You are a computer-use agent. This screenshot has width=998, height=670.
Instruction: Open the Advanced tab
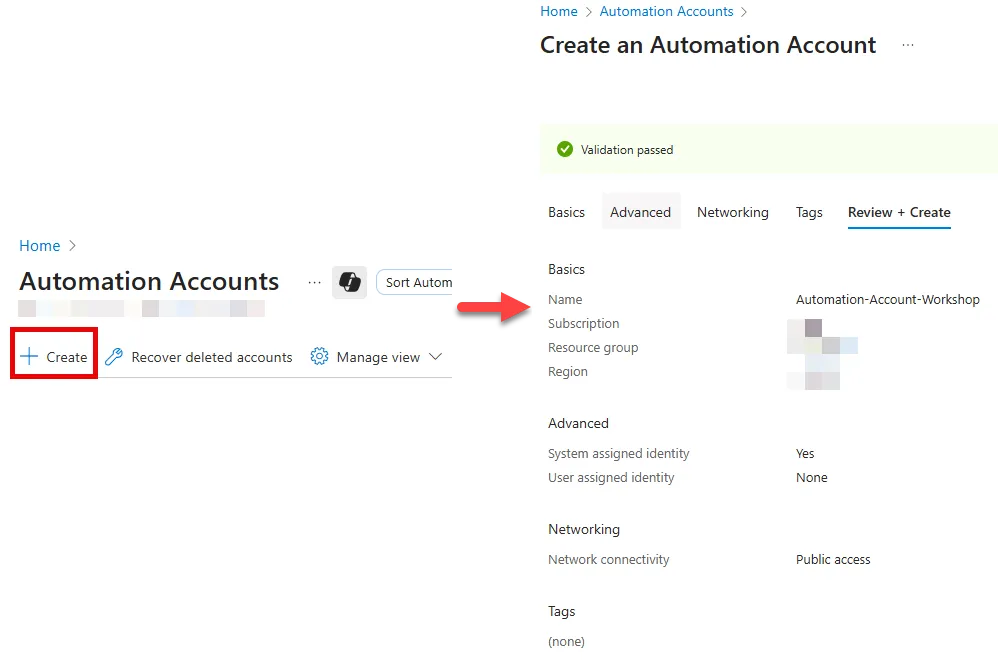click(x=640, y=212)
